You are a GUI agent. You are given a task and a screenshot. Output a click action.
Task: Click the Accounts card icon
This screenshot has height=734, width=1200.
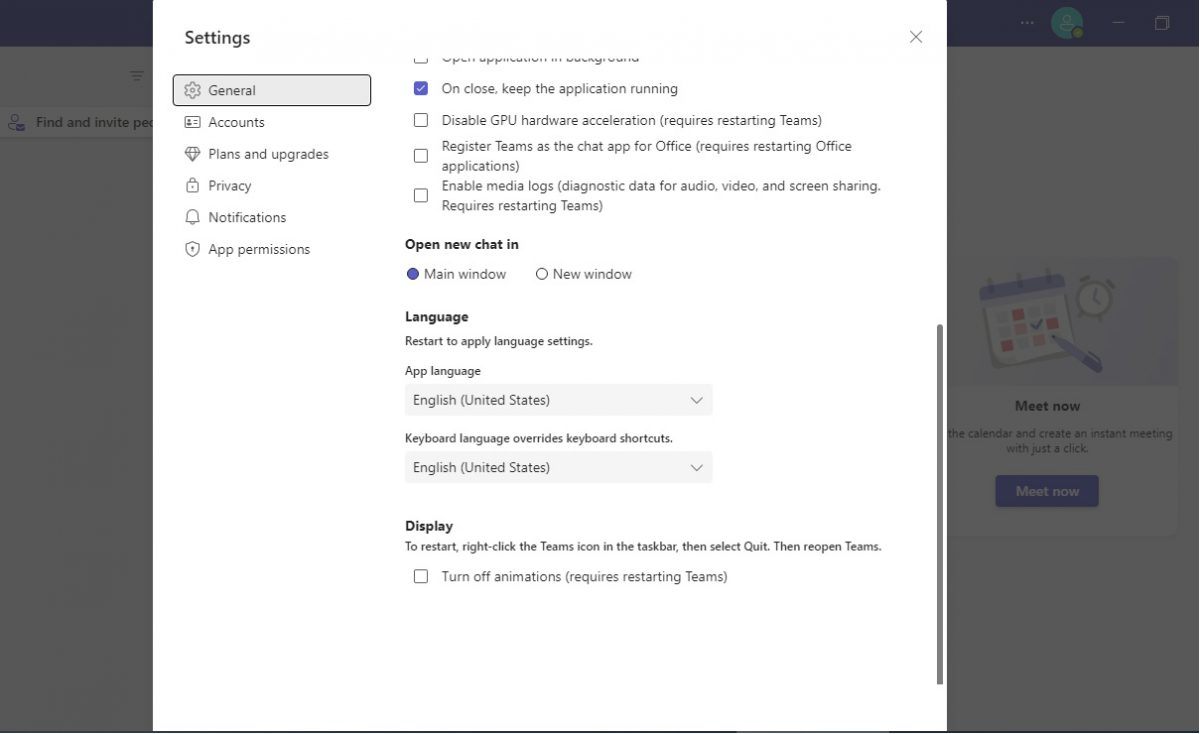[x=192, y=122]
